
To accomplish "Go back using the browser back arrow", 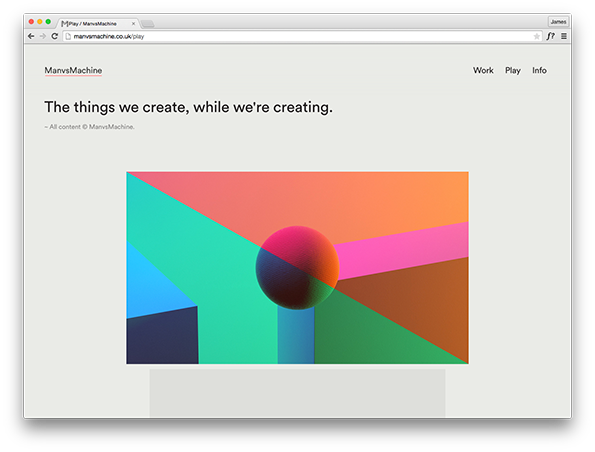I will tap(31, 36).
